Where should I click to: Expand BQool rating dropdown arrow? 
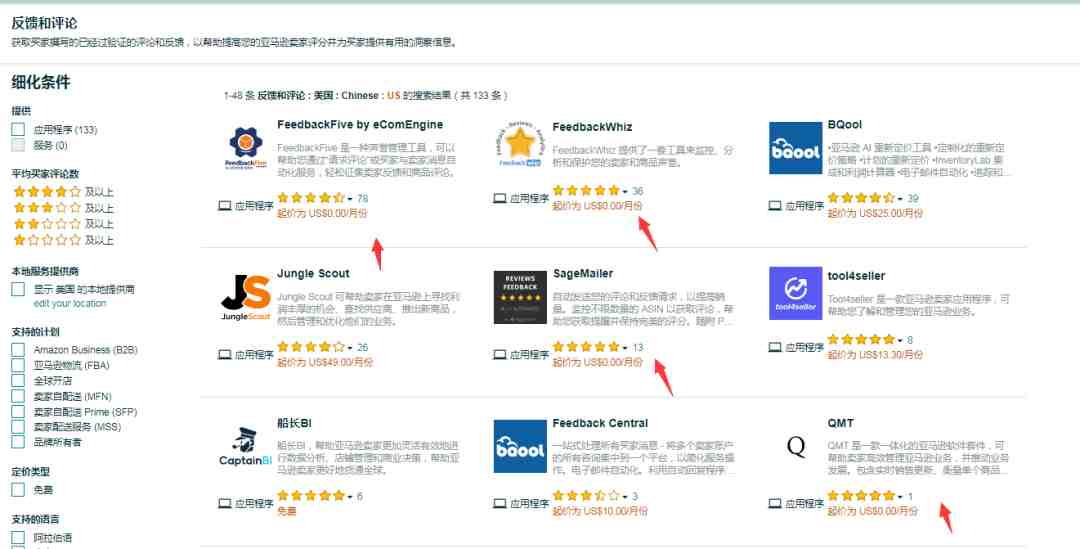900,199
